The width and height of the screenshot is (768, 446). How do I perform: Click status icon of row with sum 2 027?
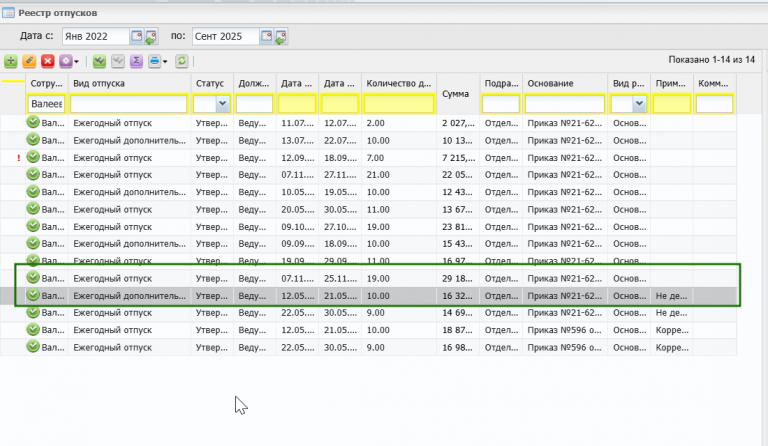[33, 122]
